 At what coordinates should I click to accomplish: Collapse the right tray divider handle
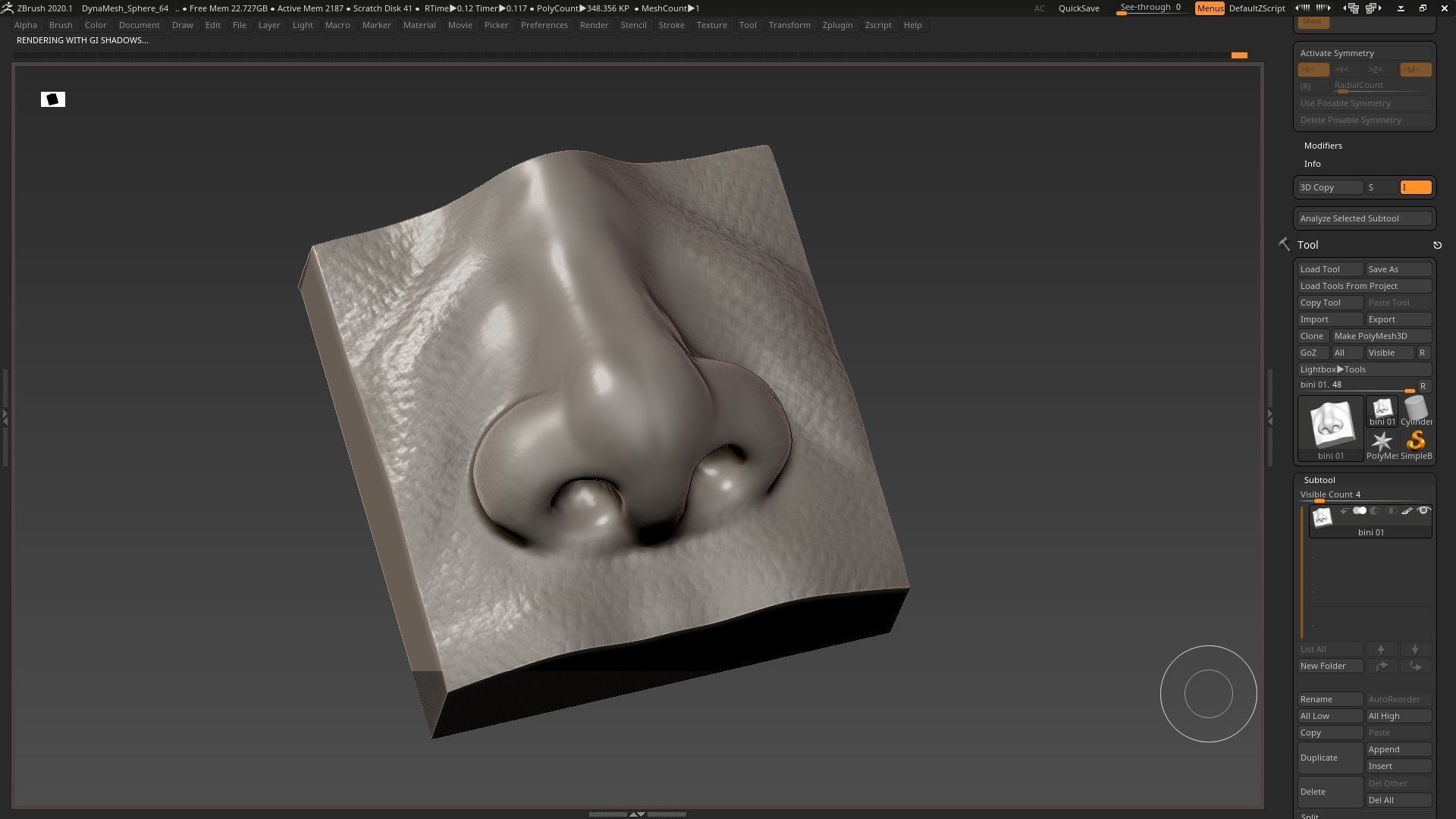pos(1270,417)
